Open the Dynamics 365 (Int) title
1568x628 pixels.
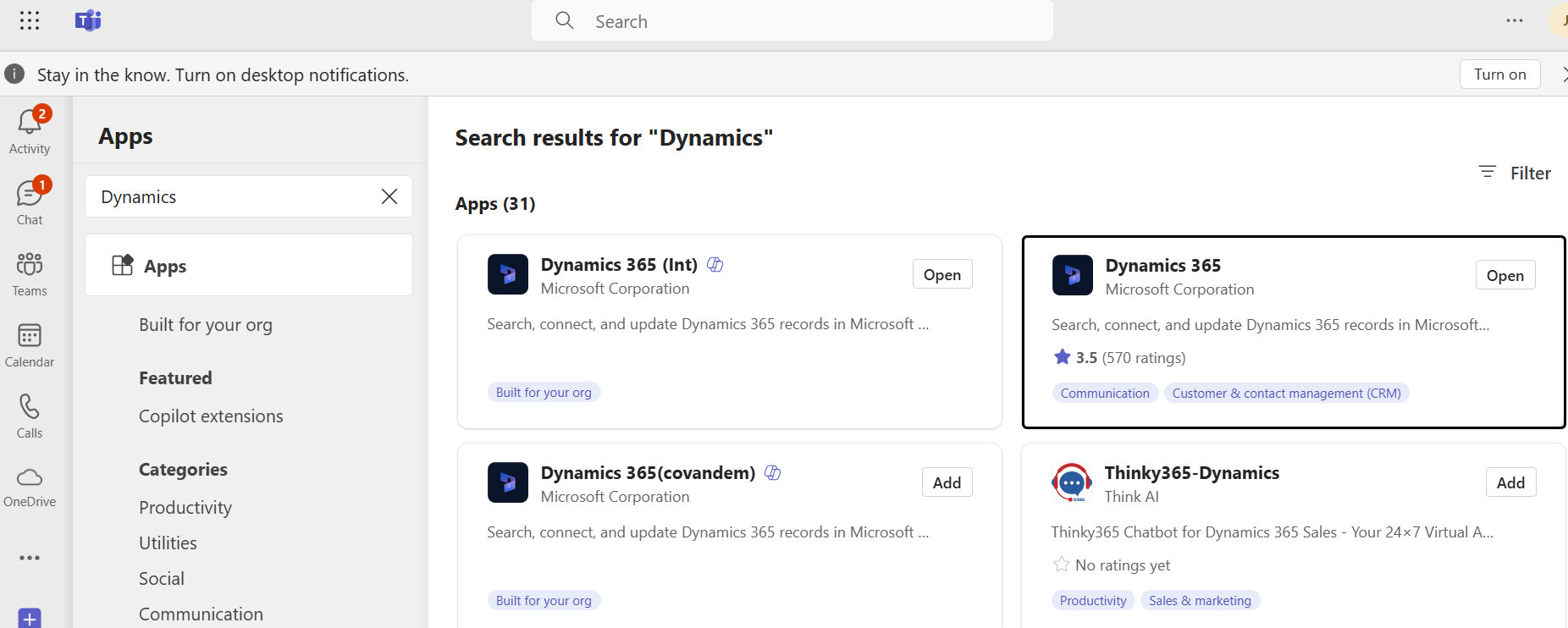619,265
